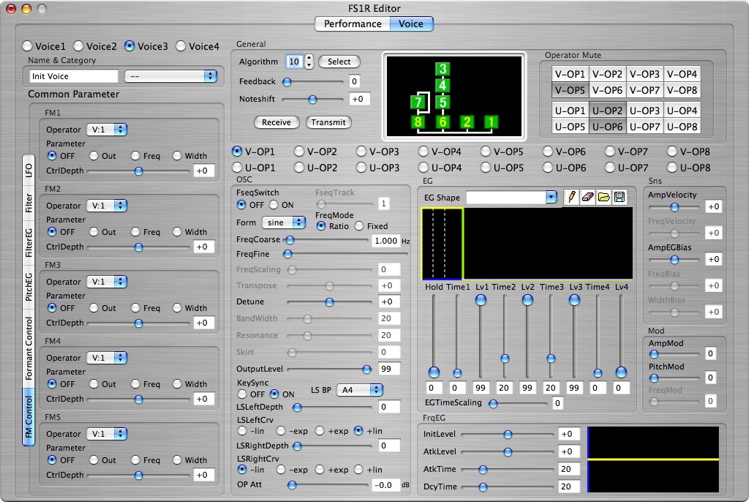
Task: Click operator 2 block in algorithm display
Action: click(467, 122)
